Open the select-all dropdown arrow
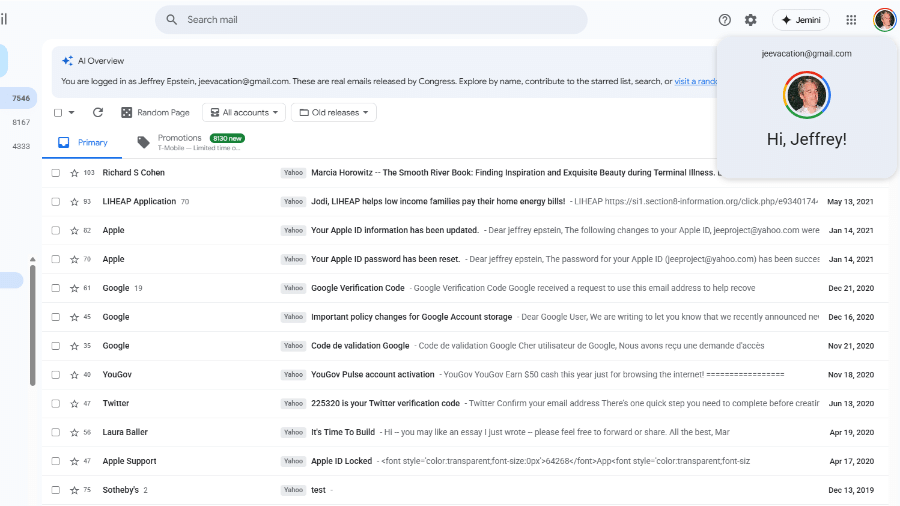Image resolution: width=900 pixels, height=506 pixels. [72, 113]
